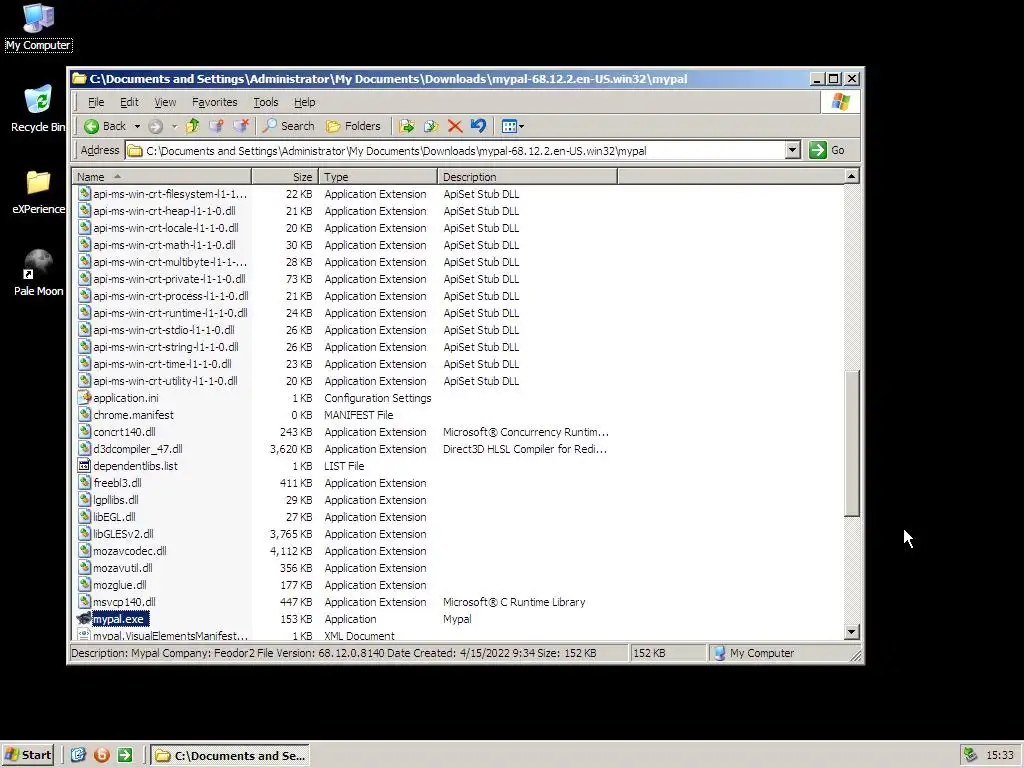Select the mypal.exe application icon
The image size is (1024, 768).
(84, 618)
